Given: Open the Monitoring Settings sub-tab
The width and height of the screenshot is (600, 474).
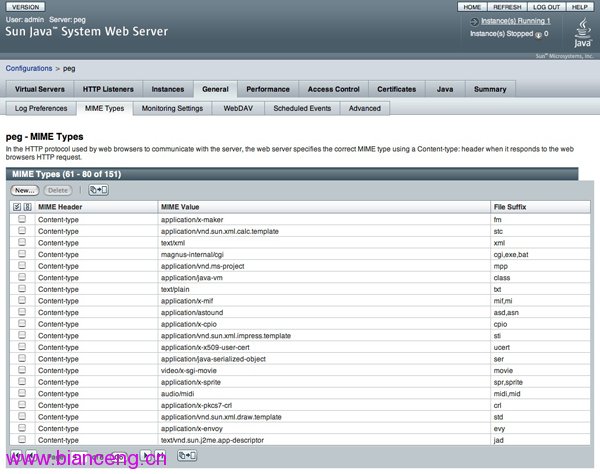Looking at the screenshot, I should (x=172, y=108).
